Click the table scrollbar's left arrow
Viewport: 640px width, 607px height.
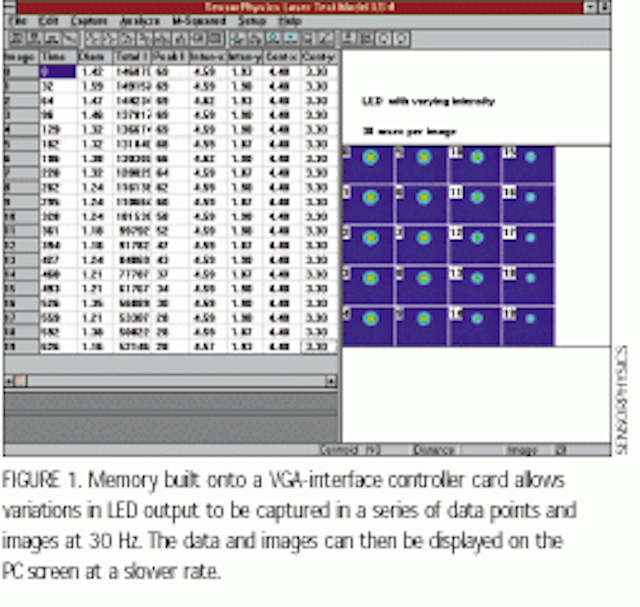(9, 381)
